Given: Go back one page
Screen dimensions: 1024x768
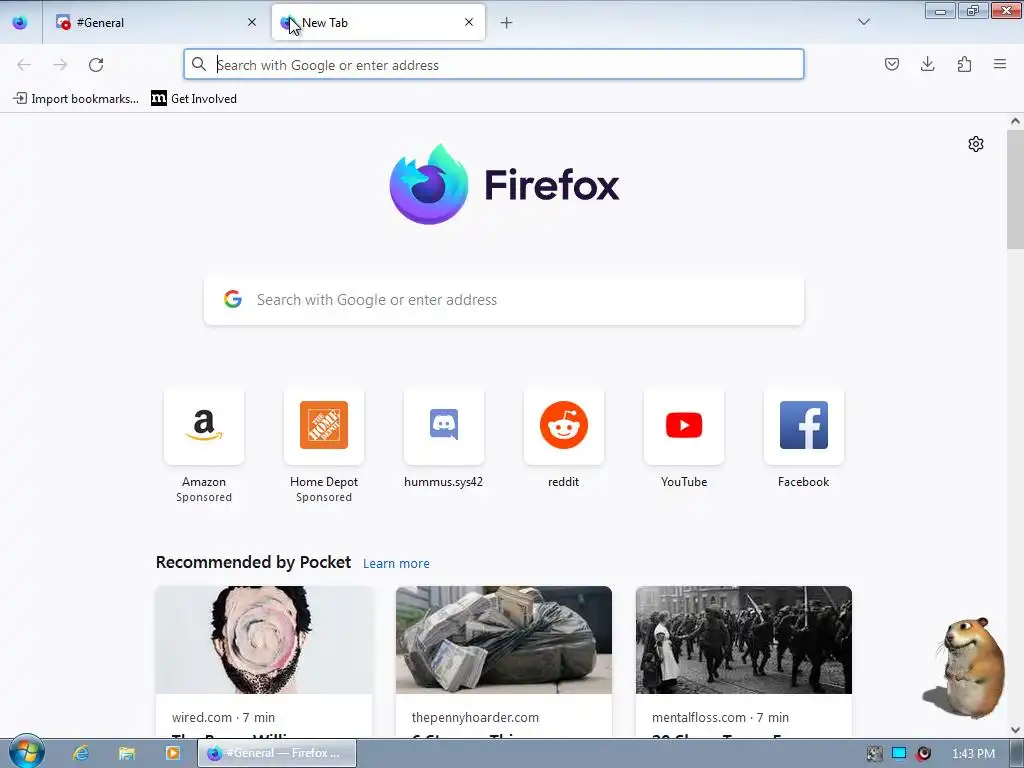Looking at the screenshot, I should (24, 65).
